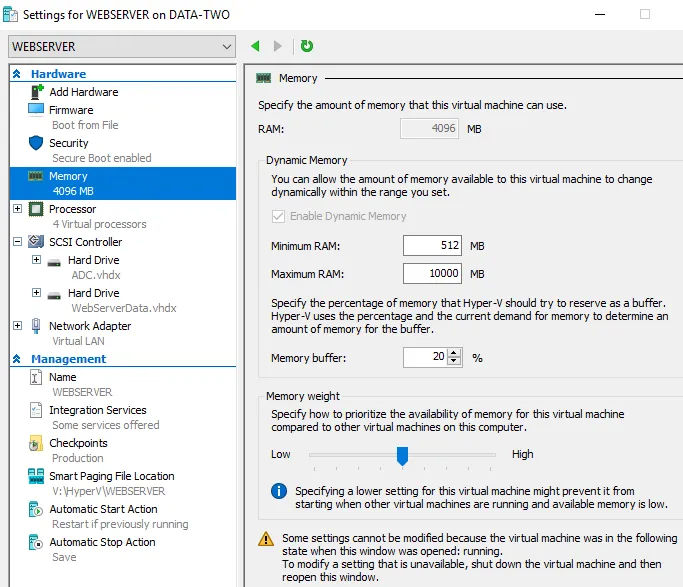Click 'Some services offered' subtext
The height and width of the screenshot is (587, 683).
(106, 425)
